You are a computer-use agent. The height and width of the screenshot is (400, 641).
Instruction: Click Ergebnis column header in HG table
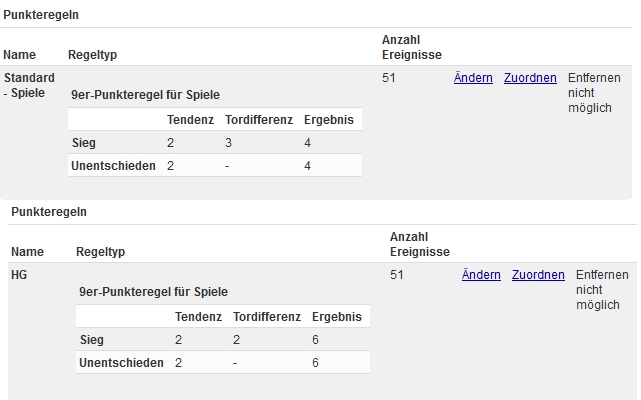point(337,317)
